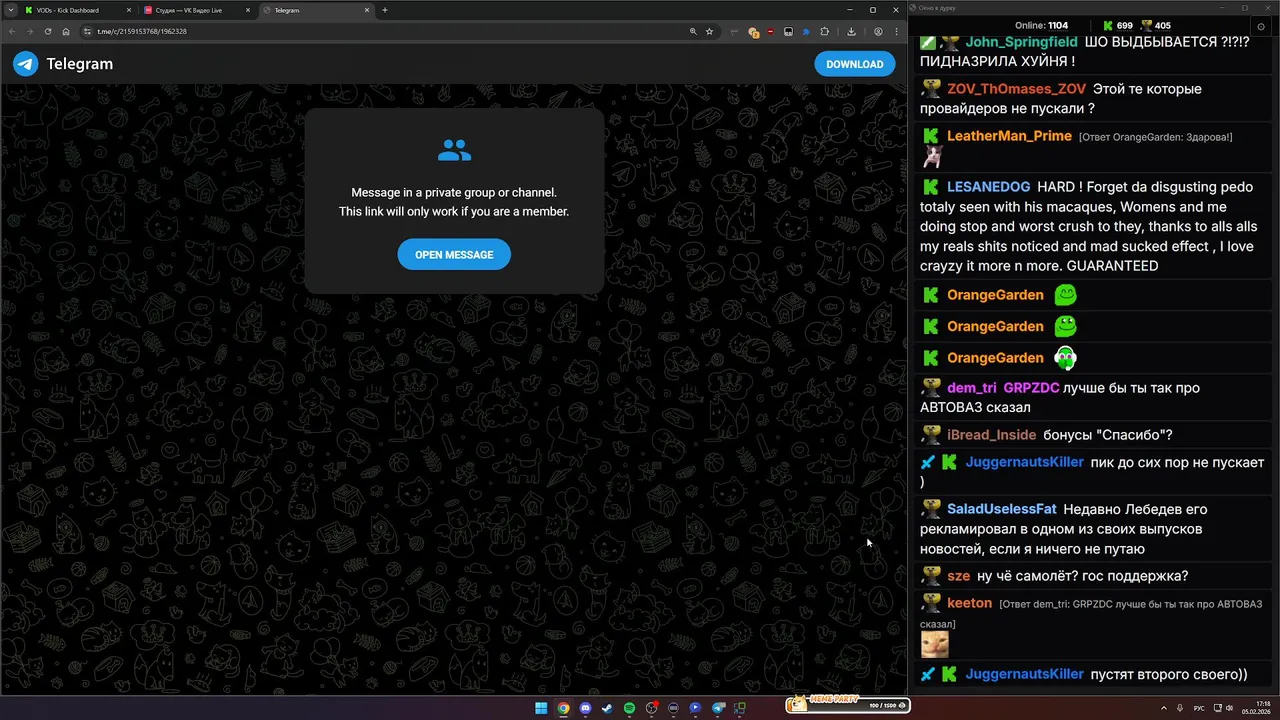
Task: Click the Online: 1104 counter
Action: pos(1041,25)
